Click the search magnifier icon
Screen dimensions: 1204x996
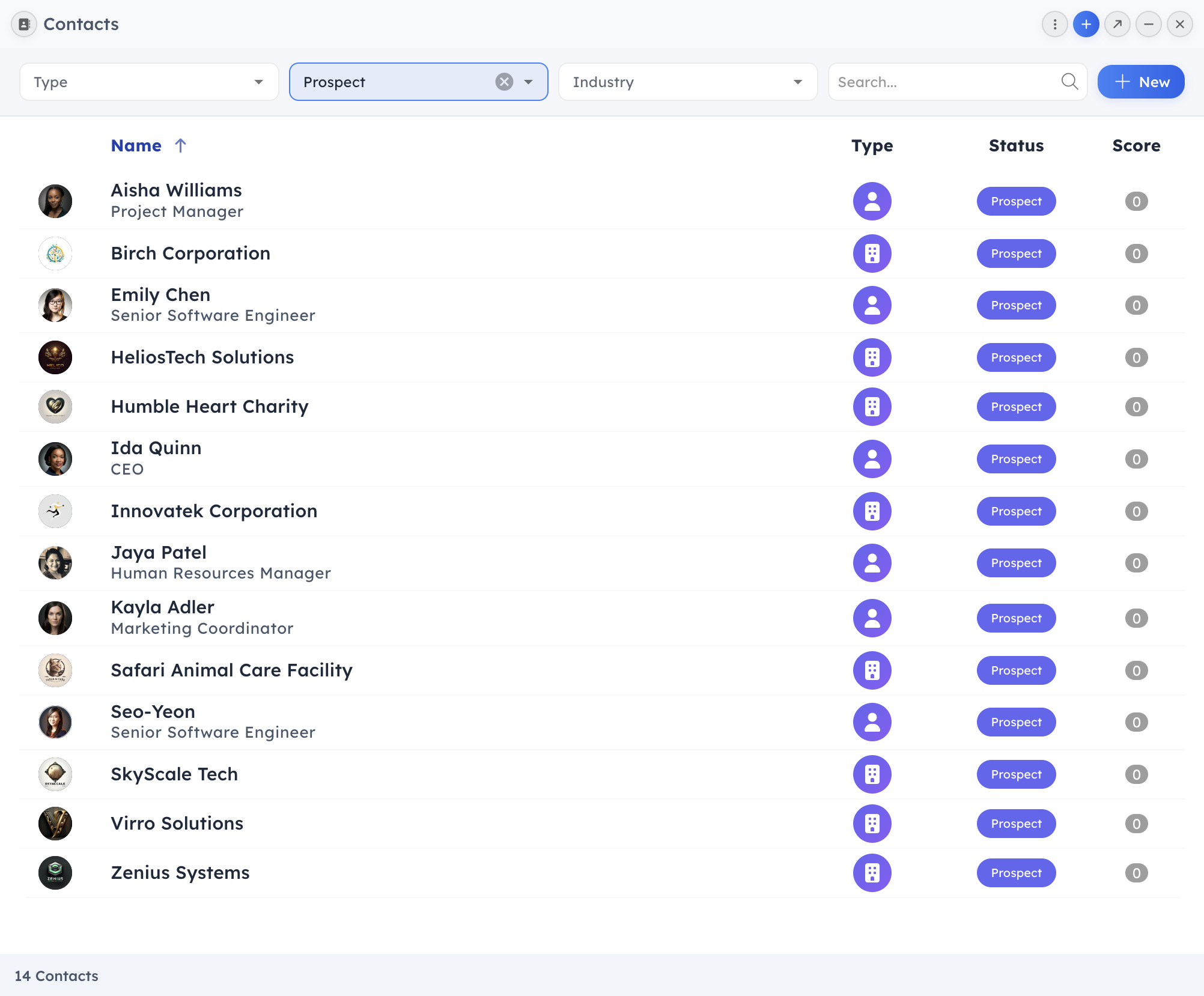tap(1069, 82)
